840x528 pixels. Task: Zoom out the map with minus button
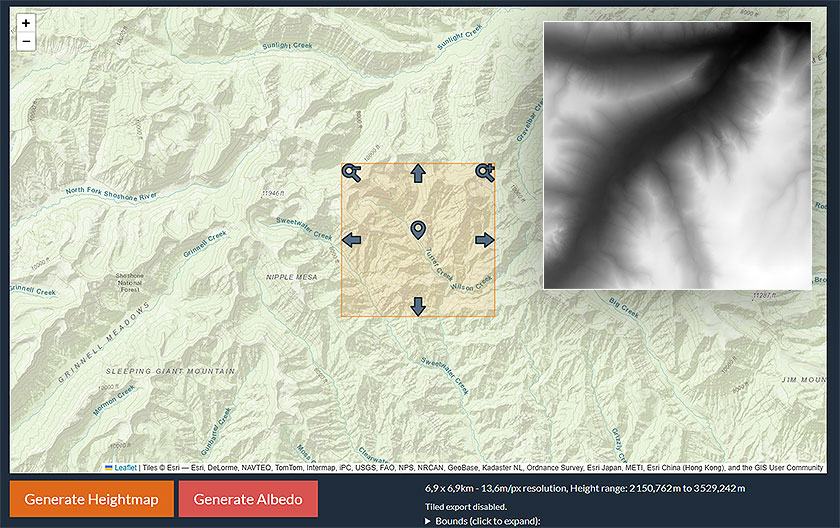point(26,41)
